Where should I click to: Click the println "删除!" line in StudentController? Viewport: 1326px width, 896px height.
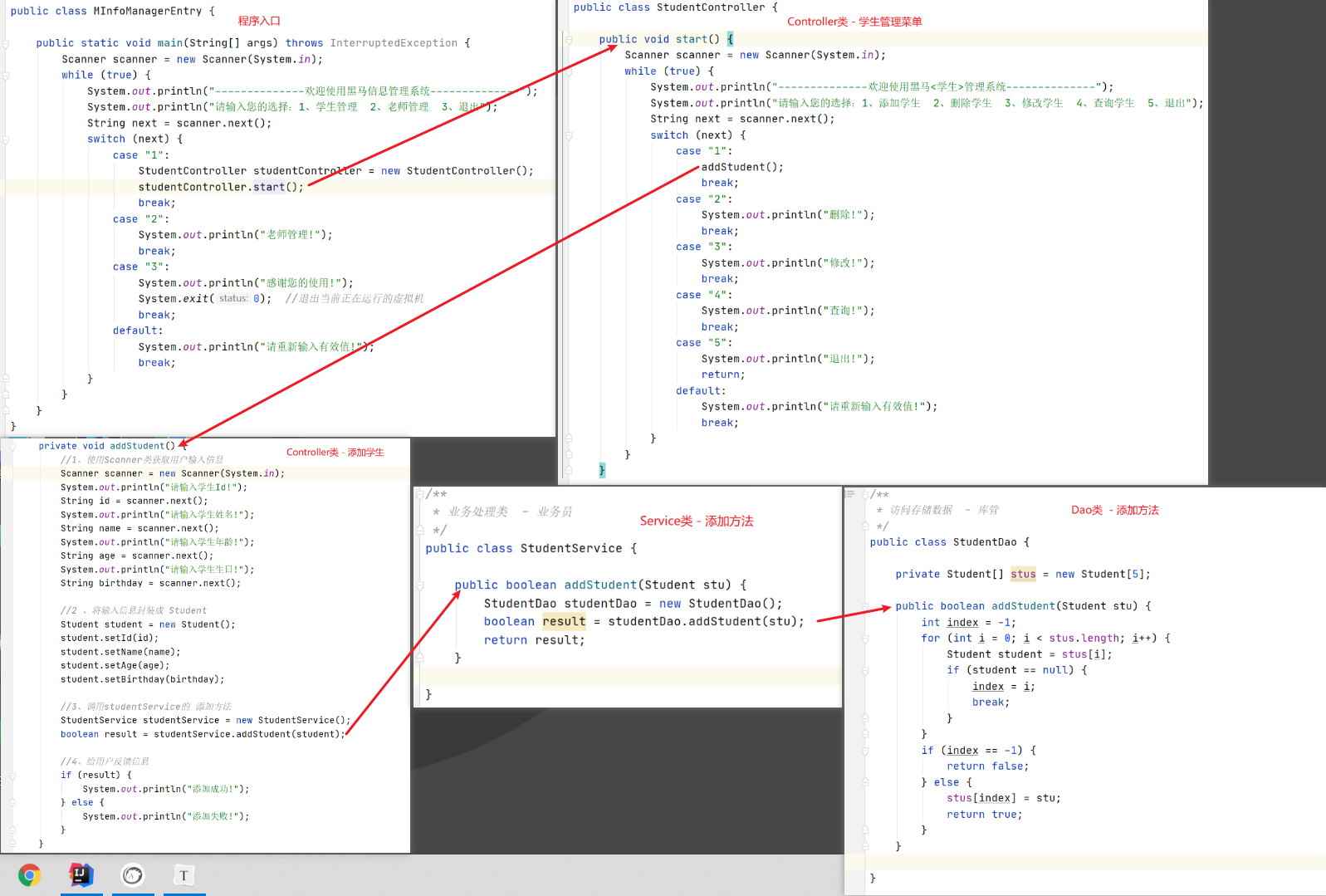pos(788,215)
